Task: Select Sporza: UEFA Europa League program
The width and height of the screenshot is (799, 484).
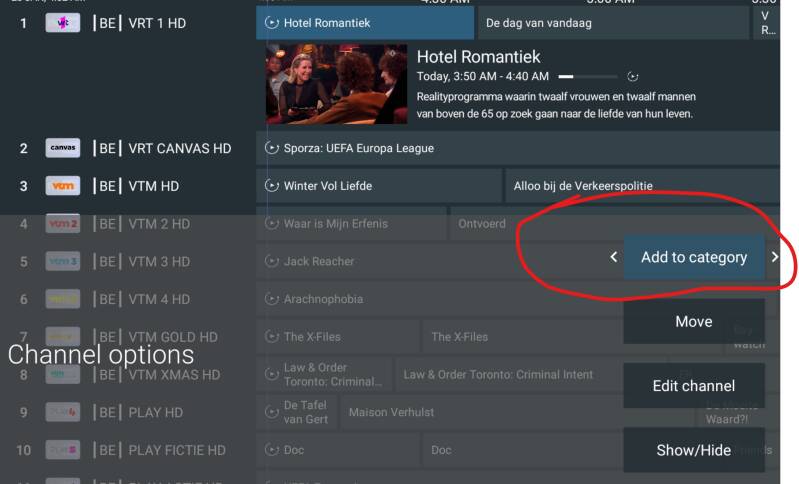Action: [x=518, y=148]
